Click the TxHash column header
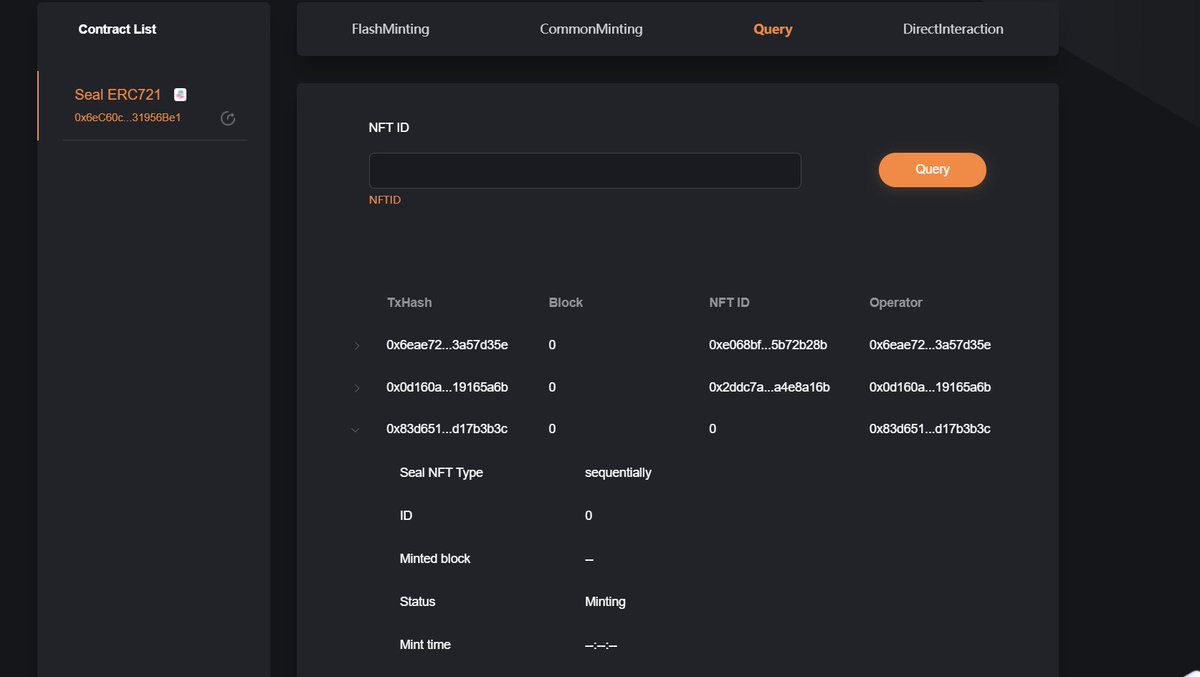The width and height of the screenshot is (1200, 677). [x=409, y=302]
